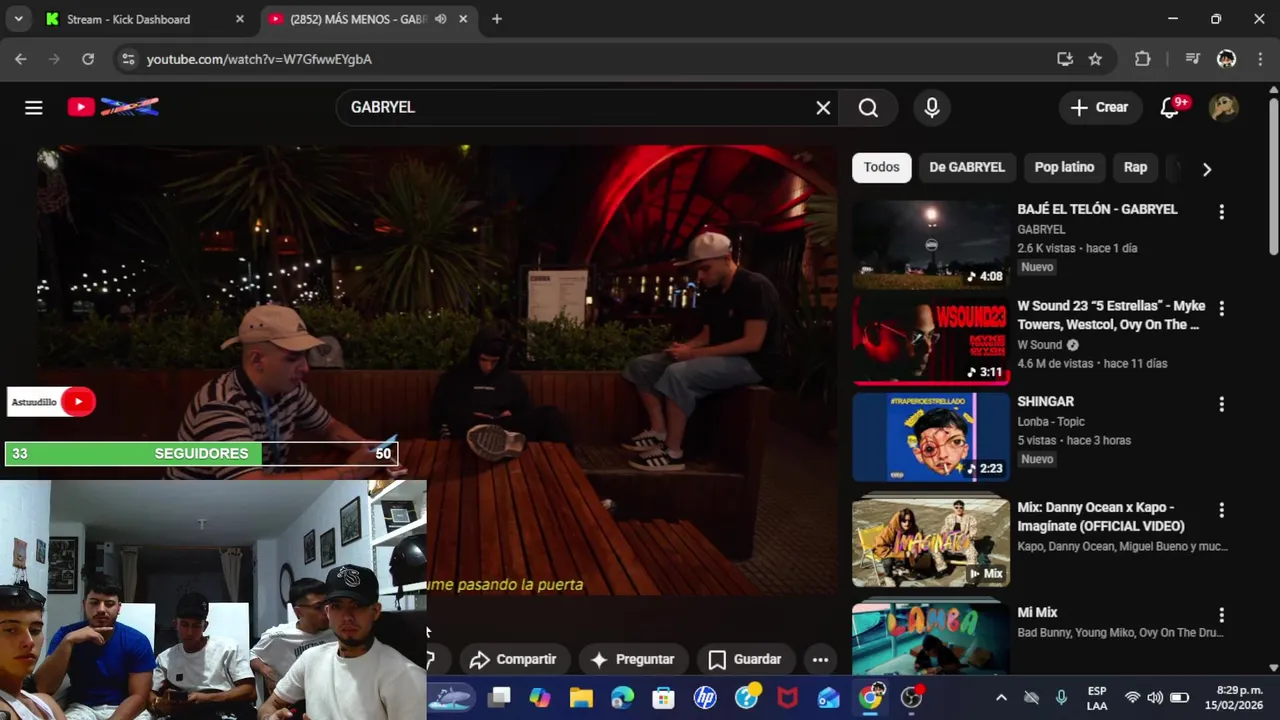Toggle the ESP LAA input language
1280x720 pixels.
click(x=1097, y=698)
